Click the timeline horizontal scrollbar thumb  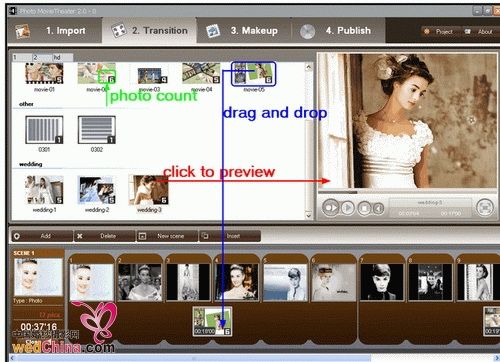tap(193, 358)
